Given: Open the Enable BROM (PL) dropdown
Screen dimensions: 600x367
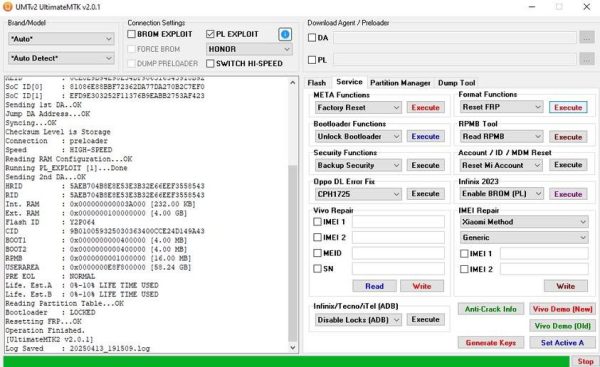Looking at the screenshot, I should tap(501, 194).
